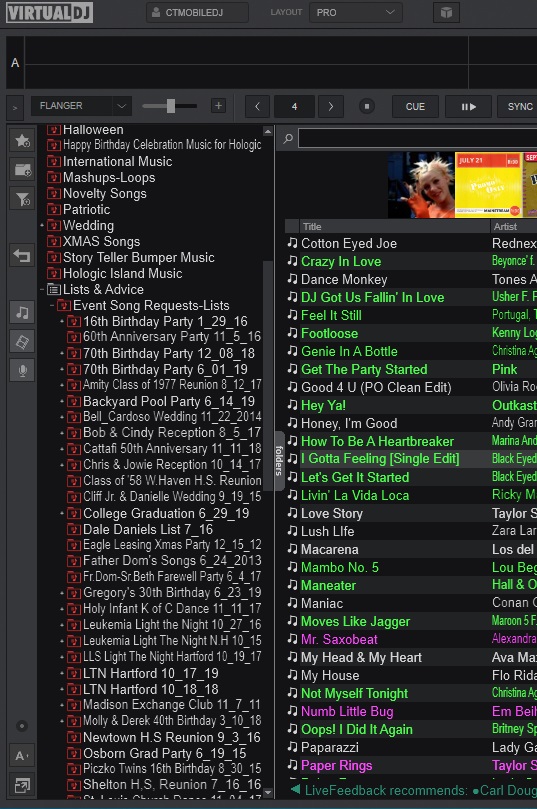The image size is (537, 809).
Task: Click the pop-out browser window icon
Action: click(22, 786)
